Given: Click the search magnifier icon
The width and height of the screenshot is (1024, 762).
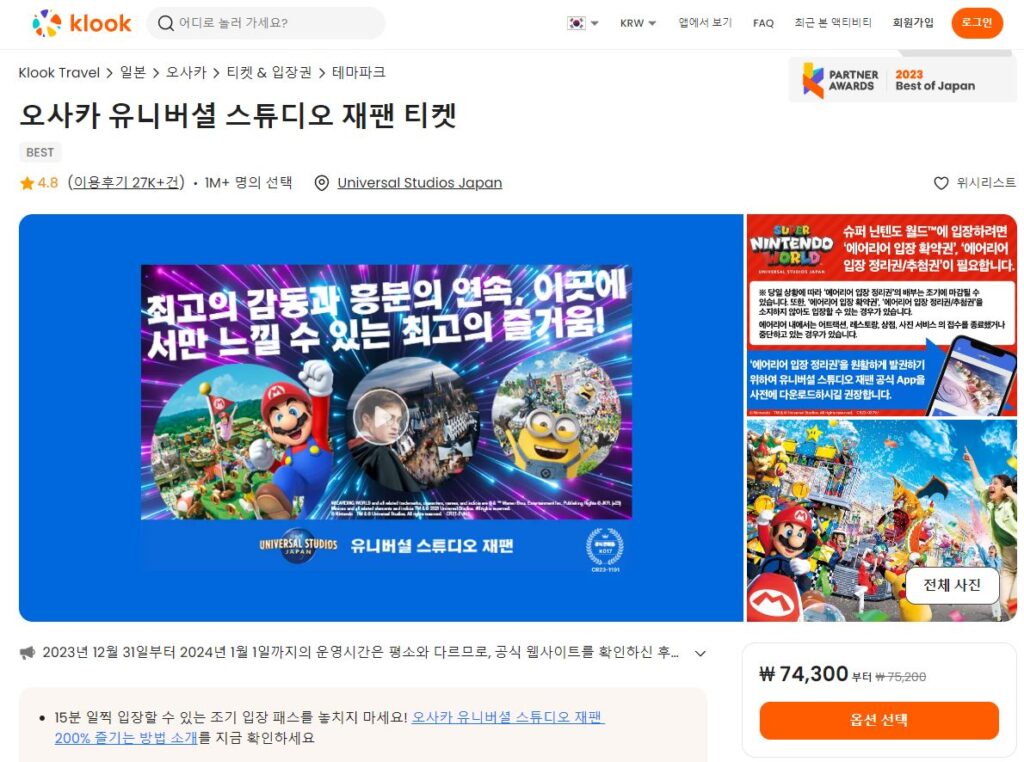Looking at the screenshot, I should pos(166,23).
